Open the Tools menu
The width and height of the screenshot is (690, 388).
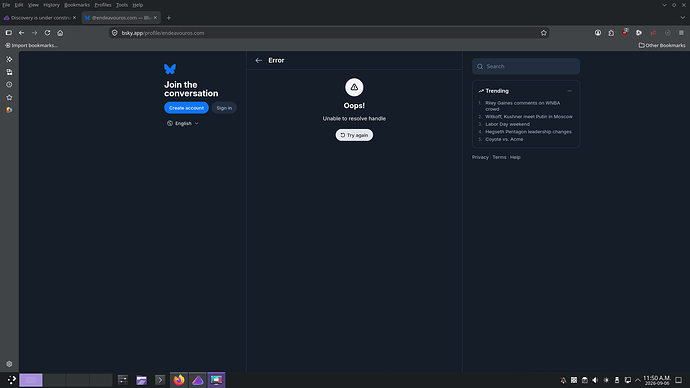coord(121,5)
